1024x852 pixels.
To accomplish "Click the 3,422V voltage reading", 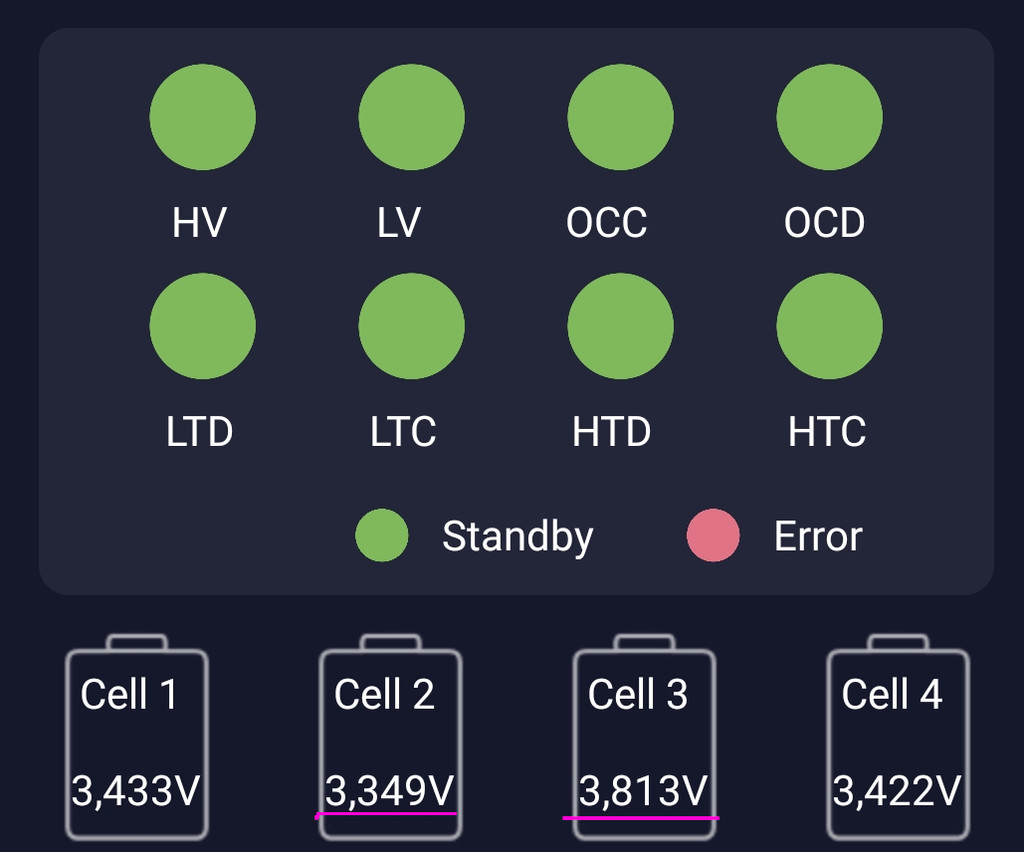I will coord(897,791).
